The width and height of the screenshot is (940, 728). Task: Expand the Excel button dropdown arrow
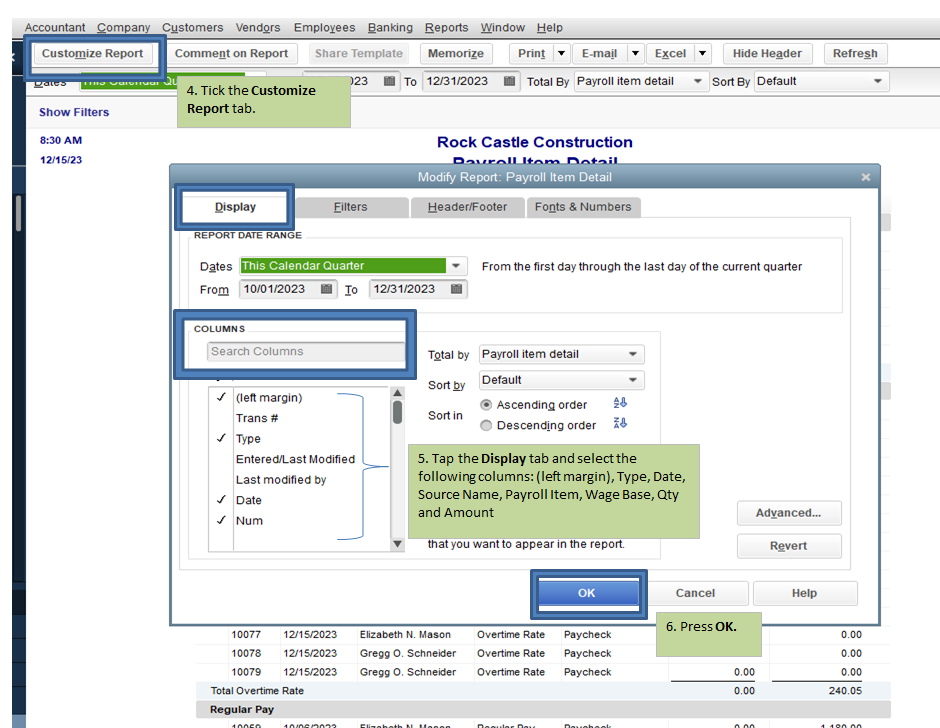coord(703,53)
